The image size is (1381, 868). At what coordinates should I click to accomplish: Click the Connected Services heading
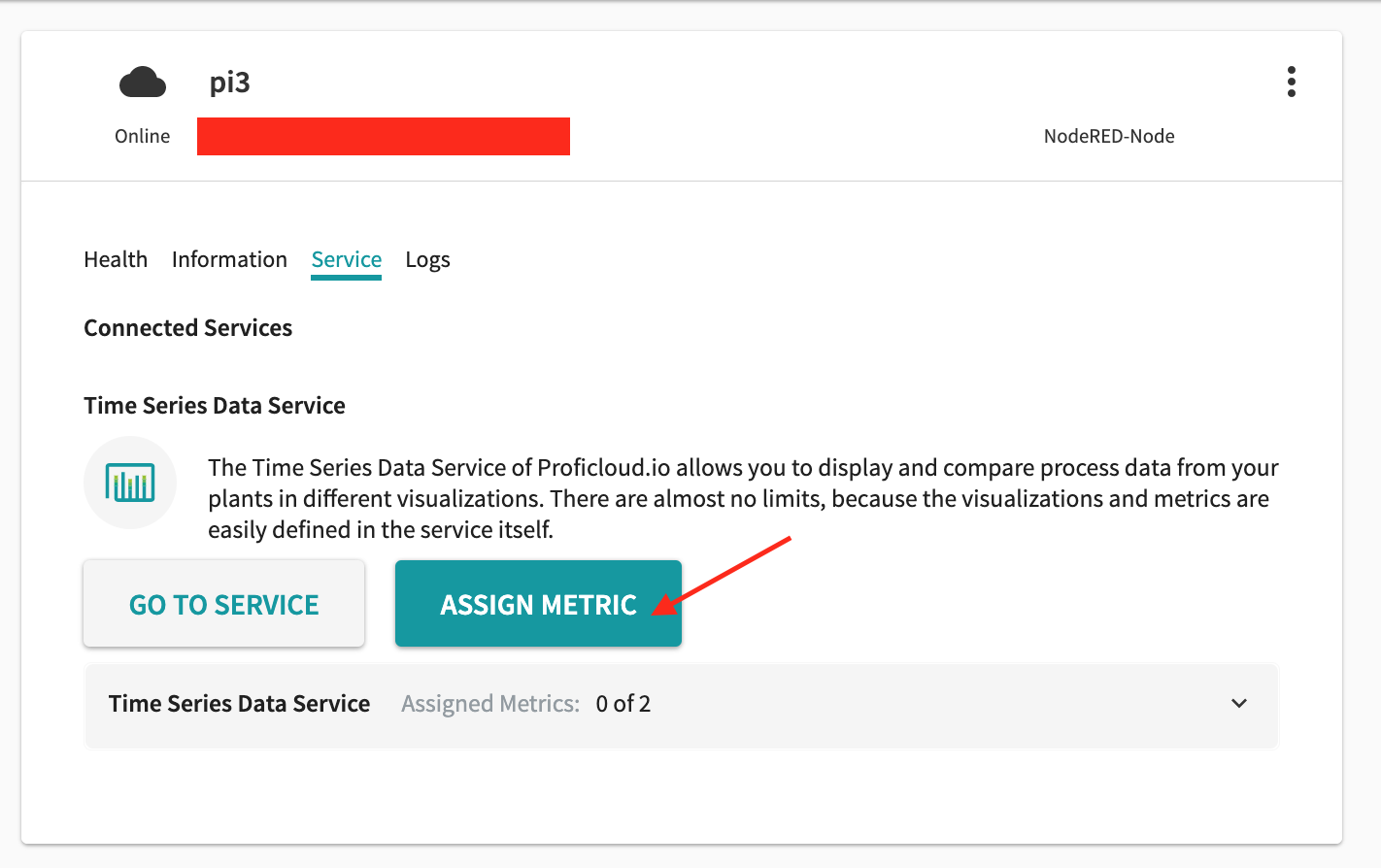[x=188, y=328]
